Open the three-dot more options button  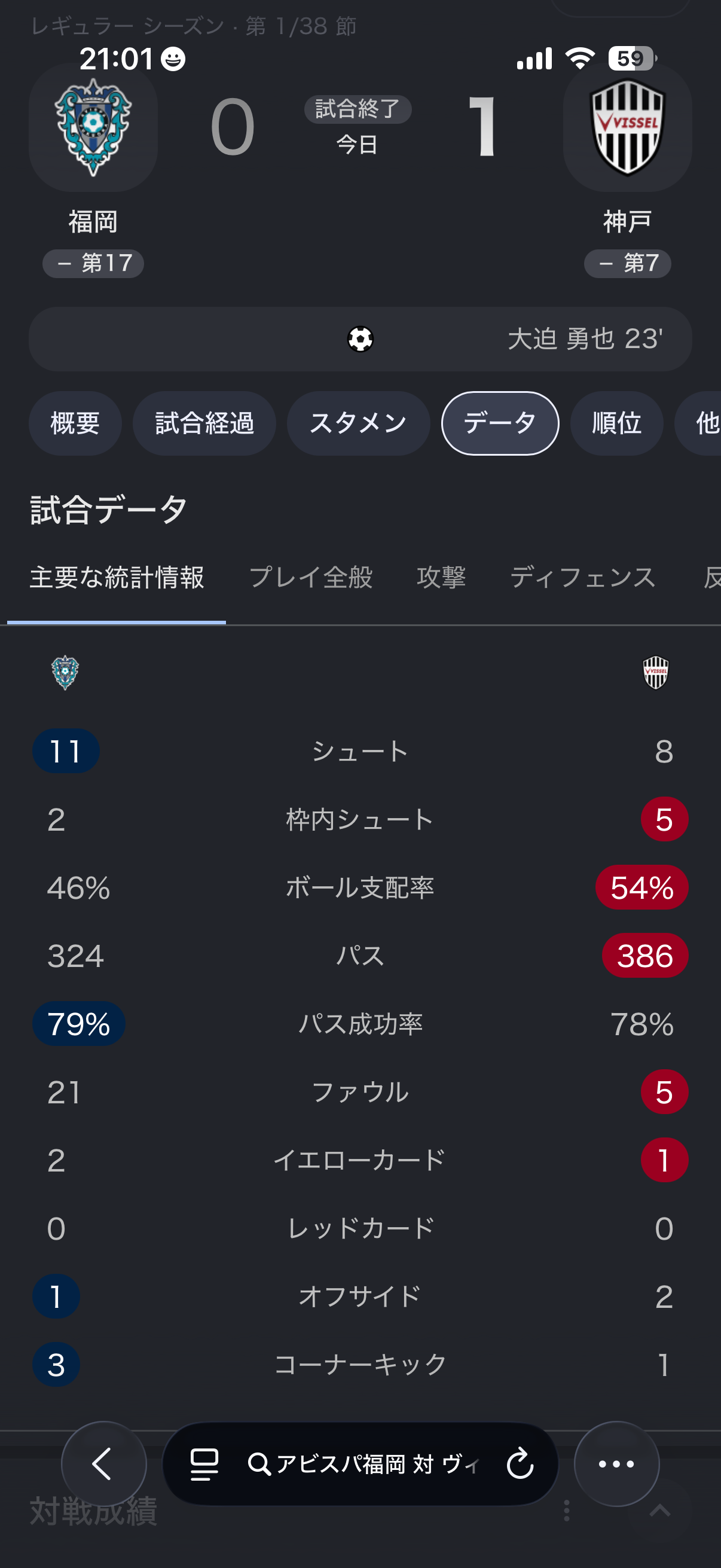(x=616, y=1463)
